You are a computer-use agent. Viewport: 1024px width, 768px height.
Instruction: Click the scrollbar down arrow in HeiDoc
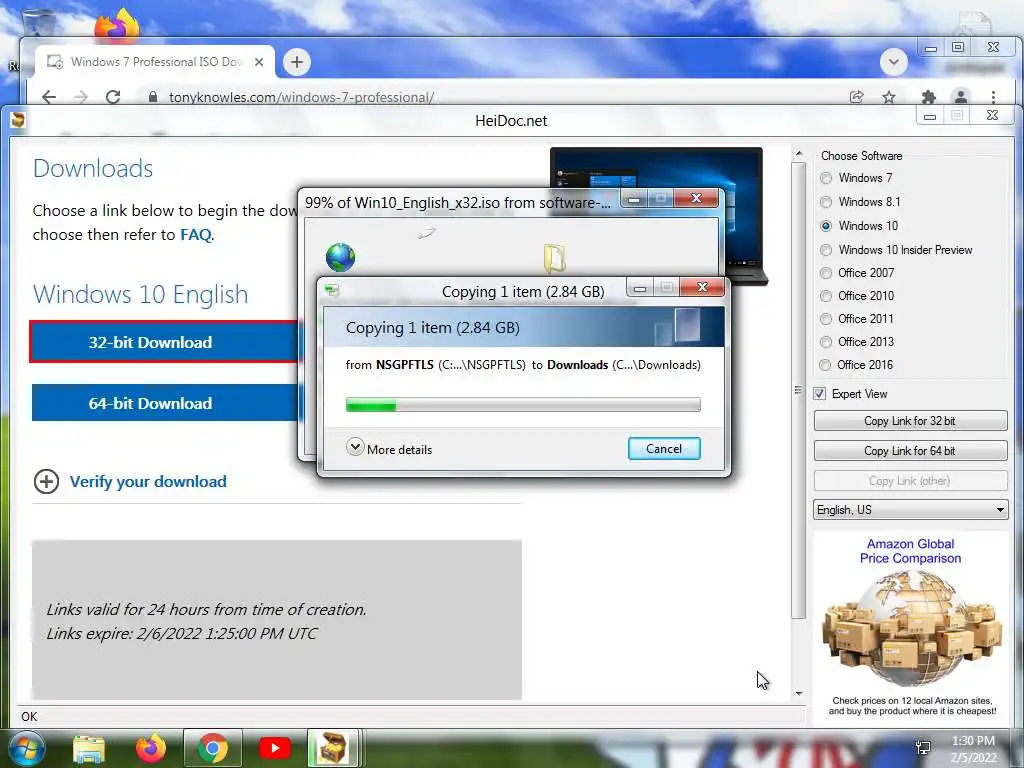pyautogui.click(x=799, y=694)
